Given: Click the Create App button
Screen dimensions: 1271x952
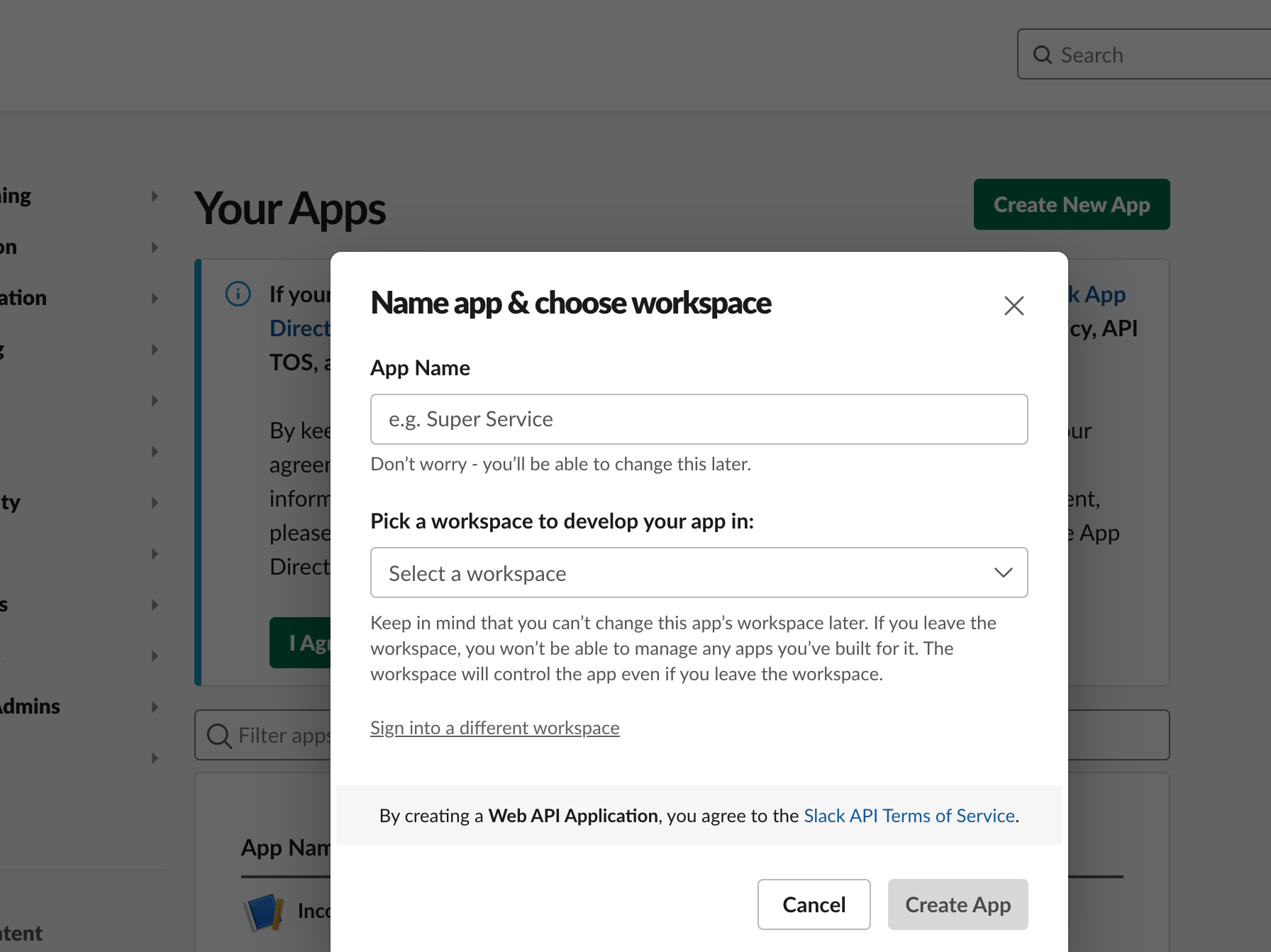Looking at the screenshot, I should 958,904.
